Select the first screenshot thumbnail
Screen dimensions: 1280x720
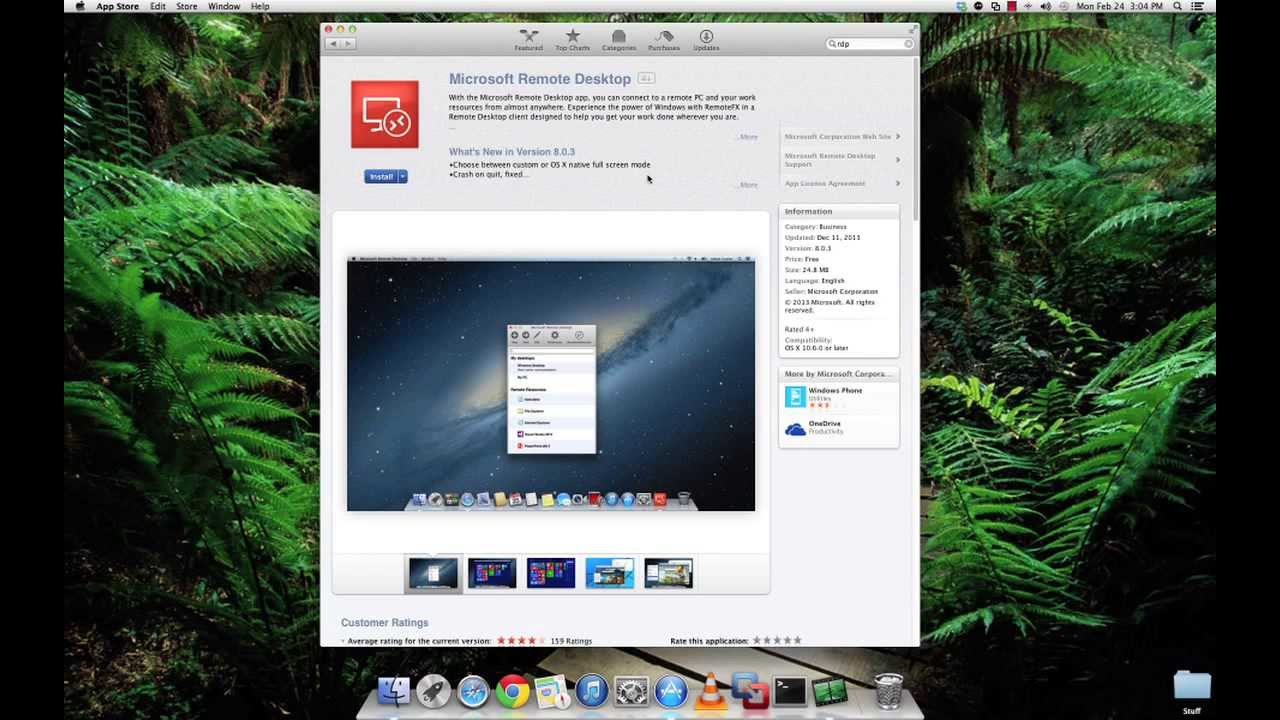[x=433, y=574]
